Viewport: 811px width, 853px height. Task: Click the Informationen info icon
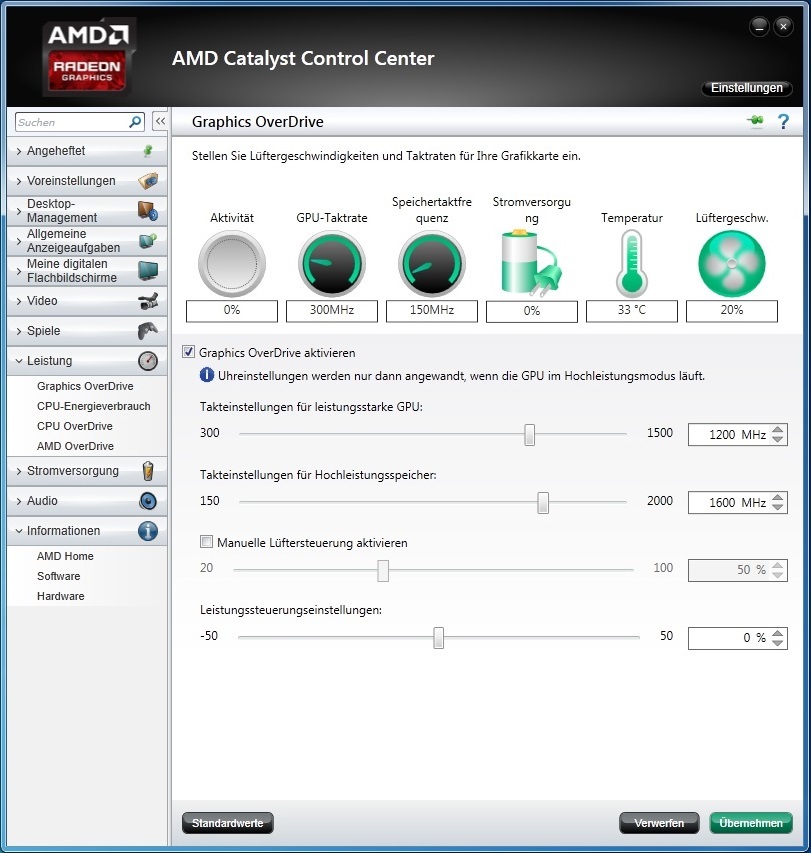pyautogui.click(x=148, y=530)
